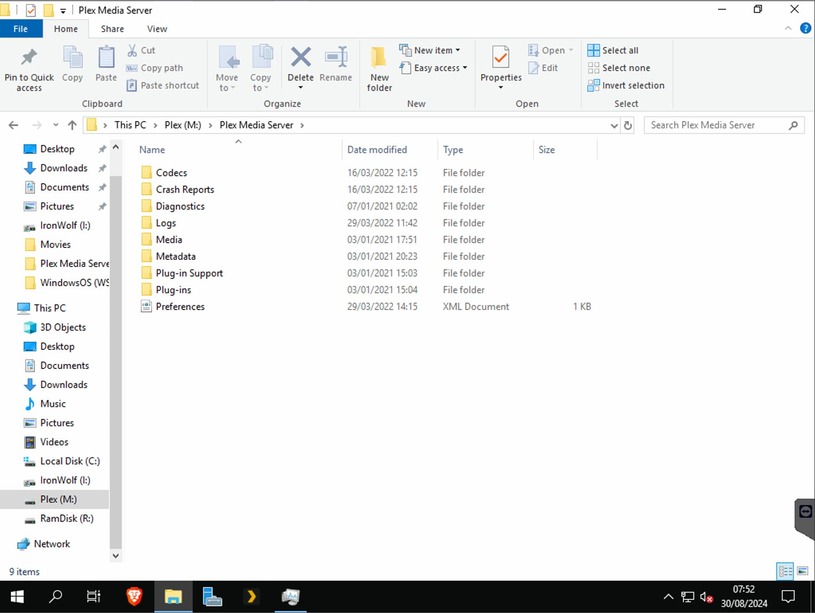Choose Invert selection in Select group

click(x=626, y=85)
